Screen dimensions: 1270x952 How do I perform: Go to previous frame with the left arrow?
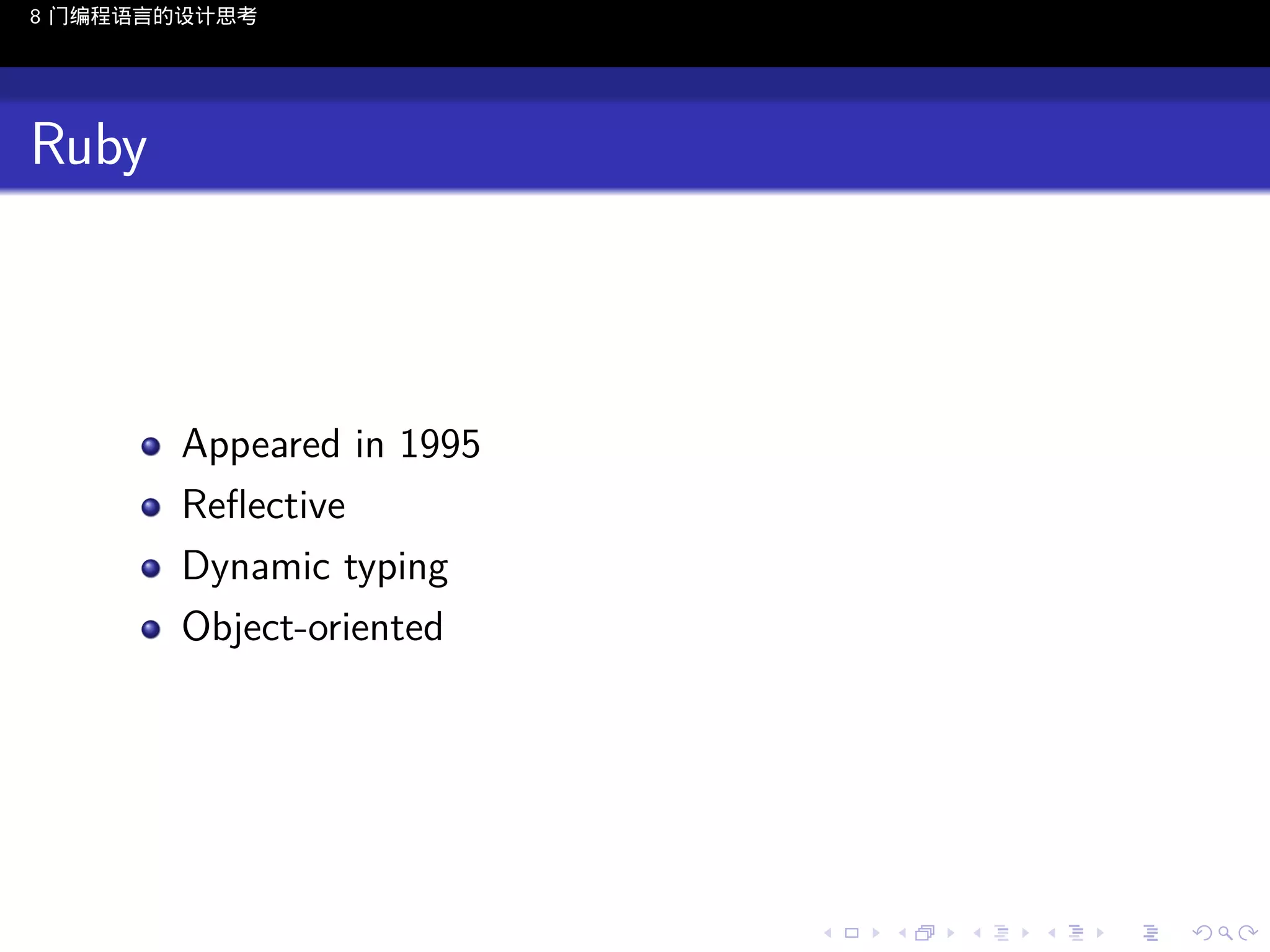pyautogui.click(x=902, y=933)
